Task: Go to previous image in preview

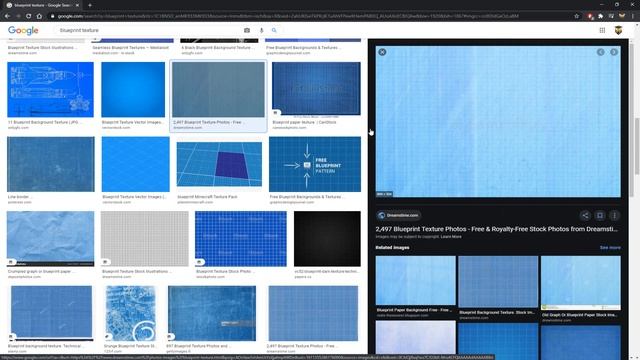Action: point(600,52)
